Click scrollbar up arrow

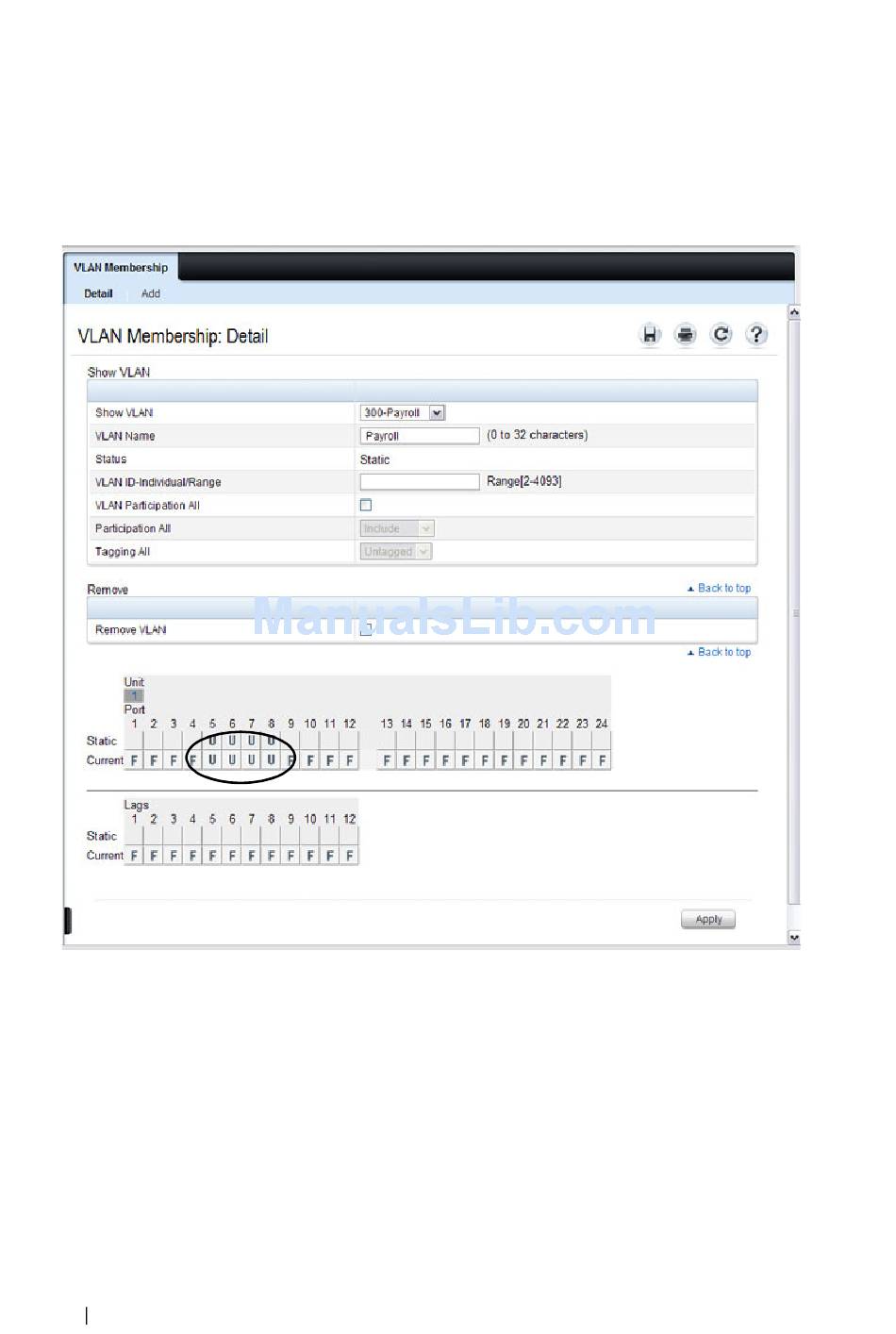click(794, 312)
